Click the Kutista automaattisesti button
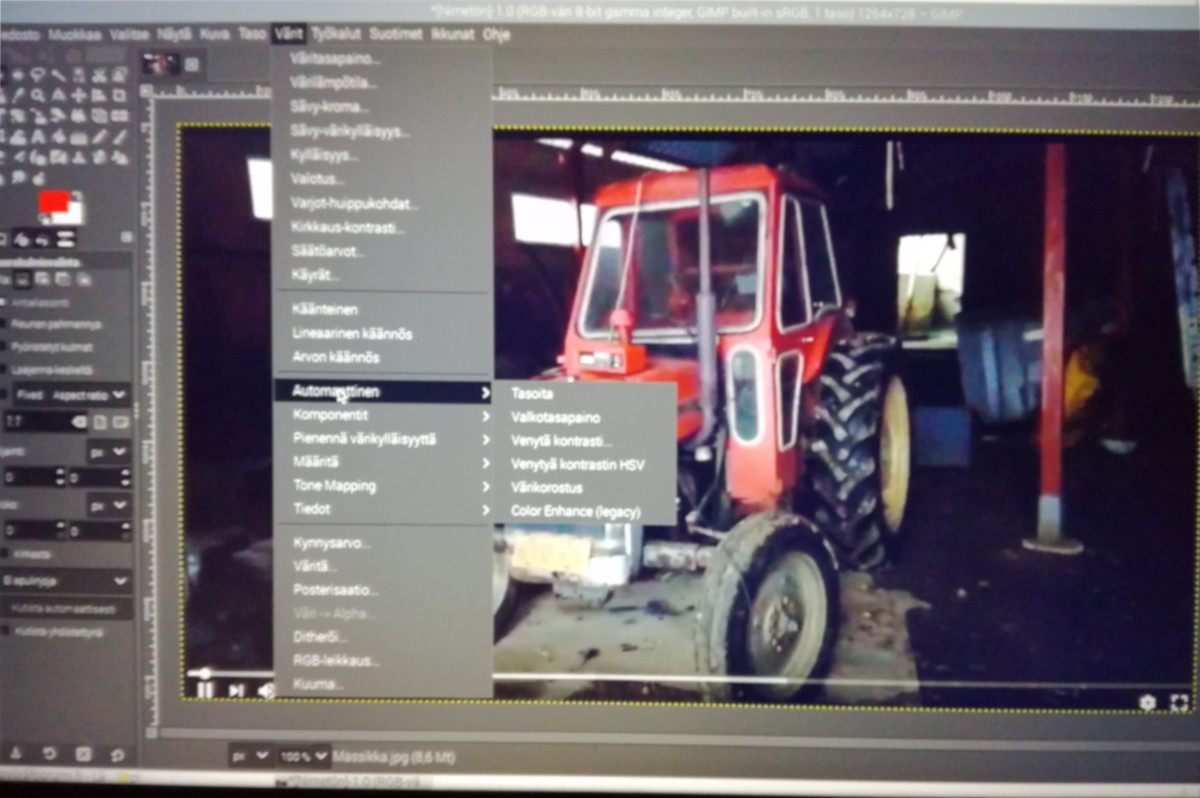This screenshot has width=1200, height=798. tap(66, 607)
